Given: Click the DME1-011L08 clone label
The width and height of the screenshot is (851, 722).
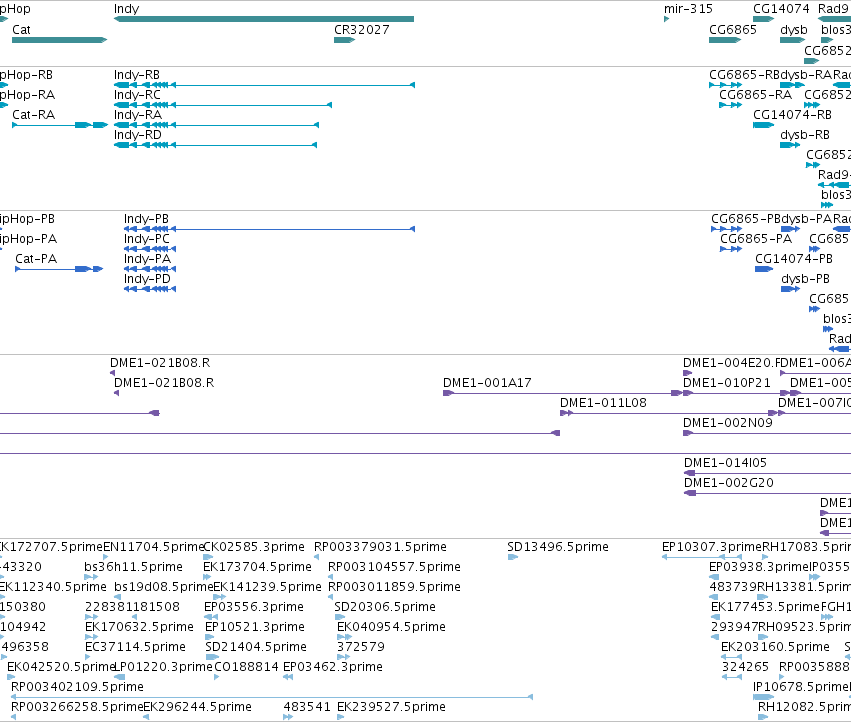Looking at the screenshot, I should [x=604, y=403].
